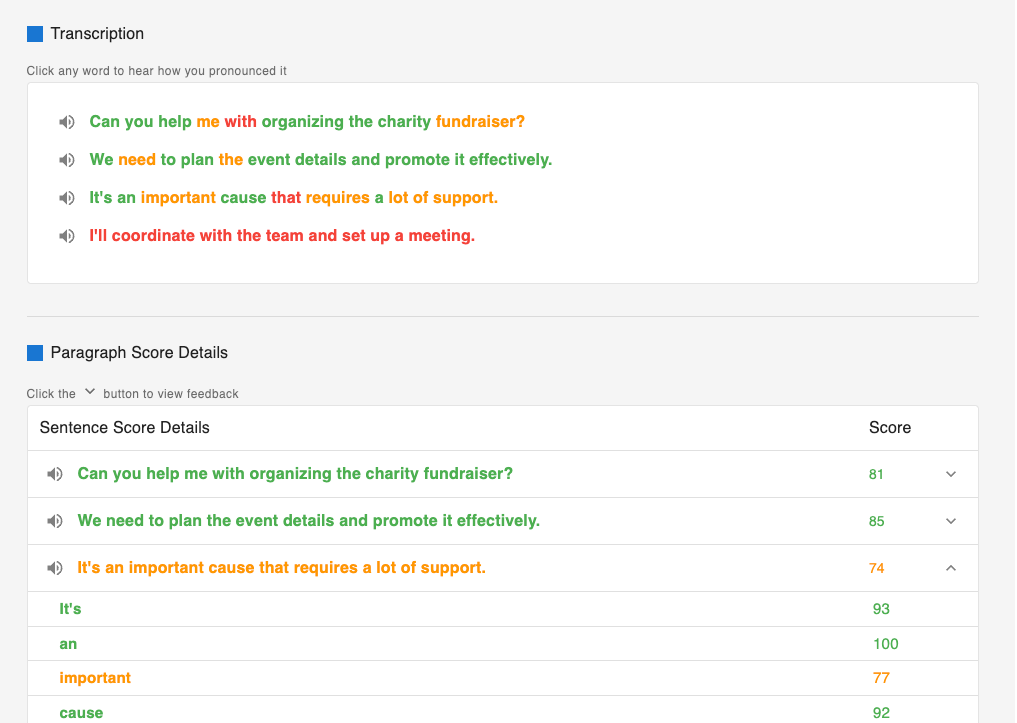The height and width of the screenshot is (723, 1017).
Task: Click the word 'organizing' in the transcription
Action: (x=303, y=122)
